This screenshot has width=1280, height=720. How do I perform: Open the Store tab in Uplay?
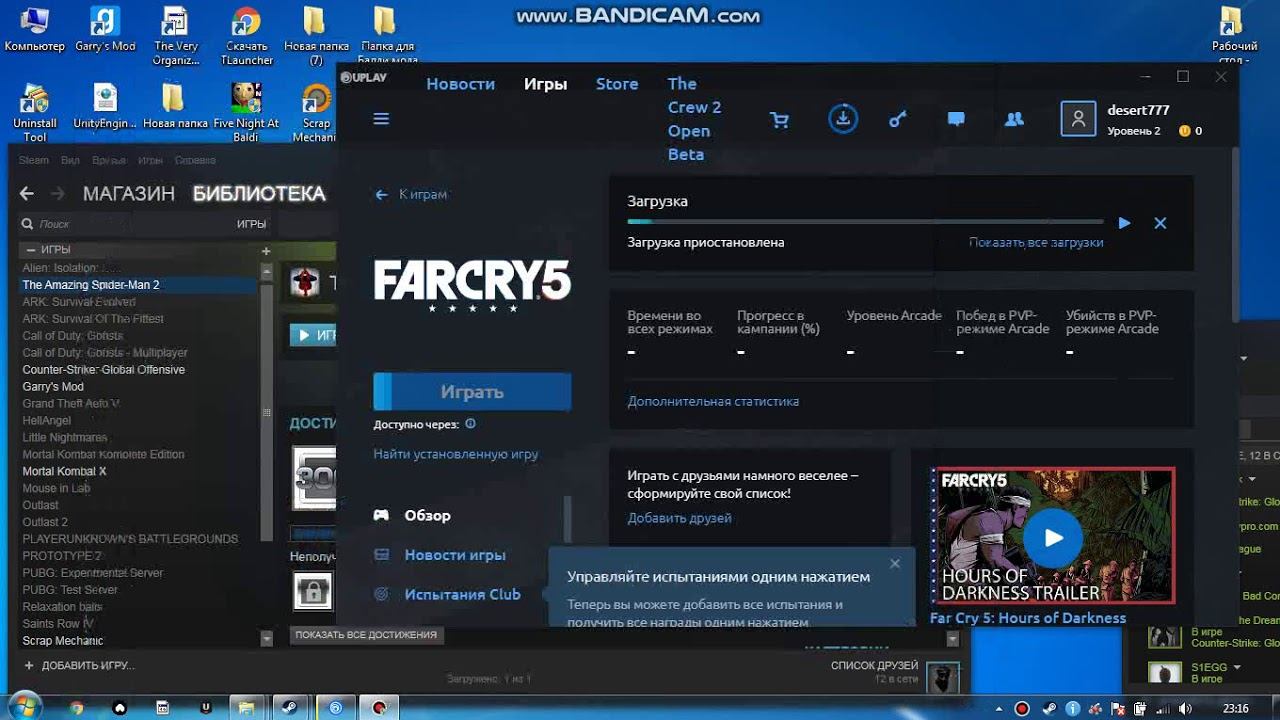coord(617,84)
